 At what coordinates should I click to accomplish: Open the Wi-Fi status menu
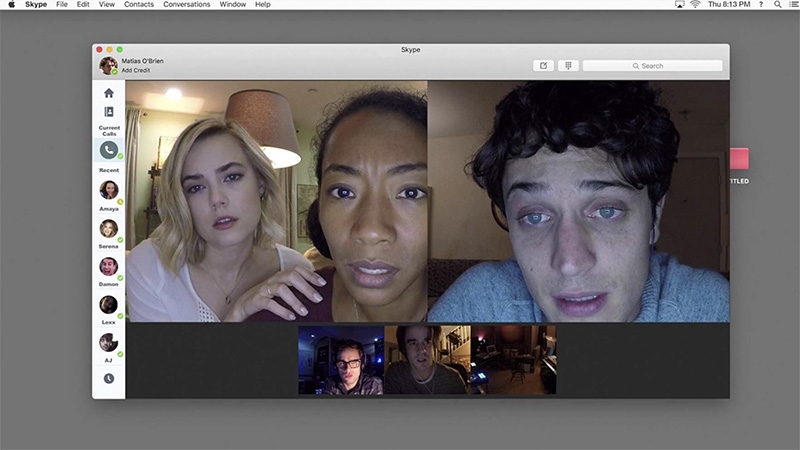click(695, 4)
